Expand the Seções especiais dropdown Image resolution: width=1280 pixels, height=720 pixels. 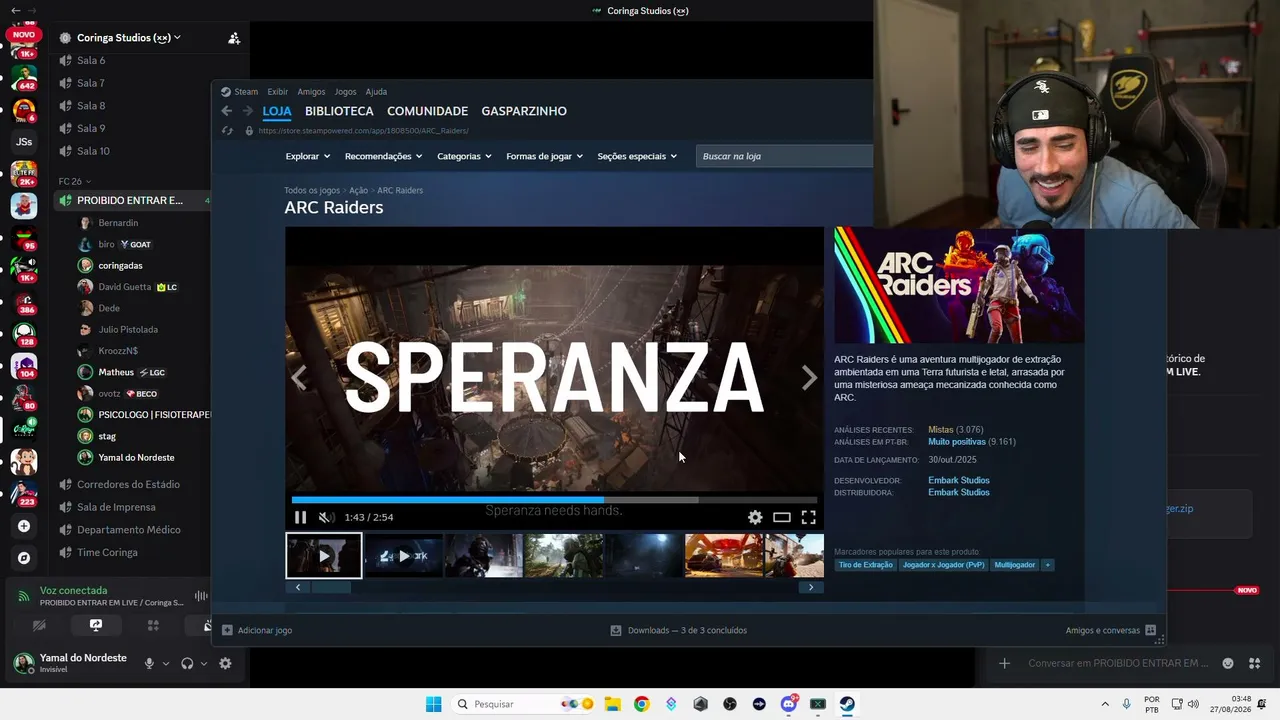(x=637, y=156)
